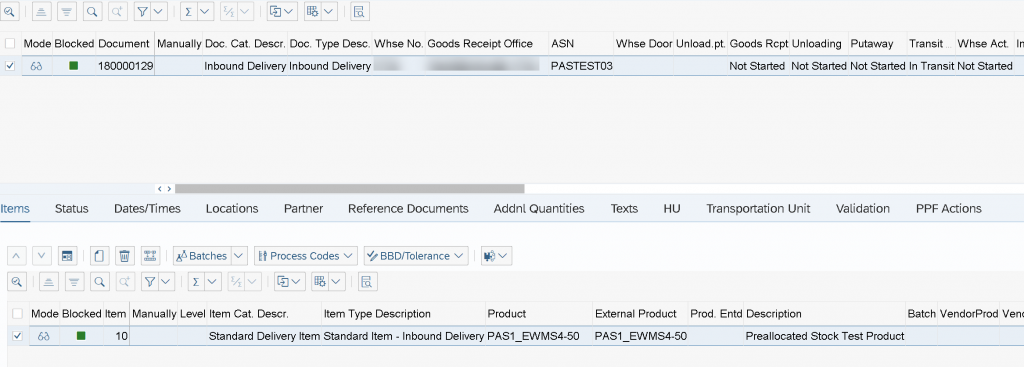
Task: Sort ascending in the delivery header toolbar
Action: [41, 11]
